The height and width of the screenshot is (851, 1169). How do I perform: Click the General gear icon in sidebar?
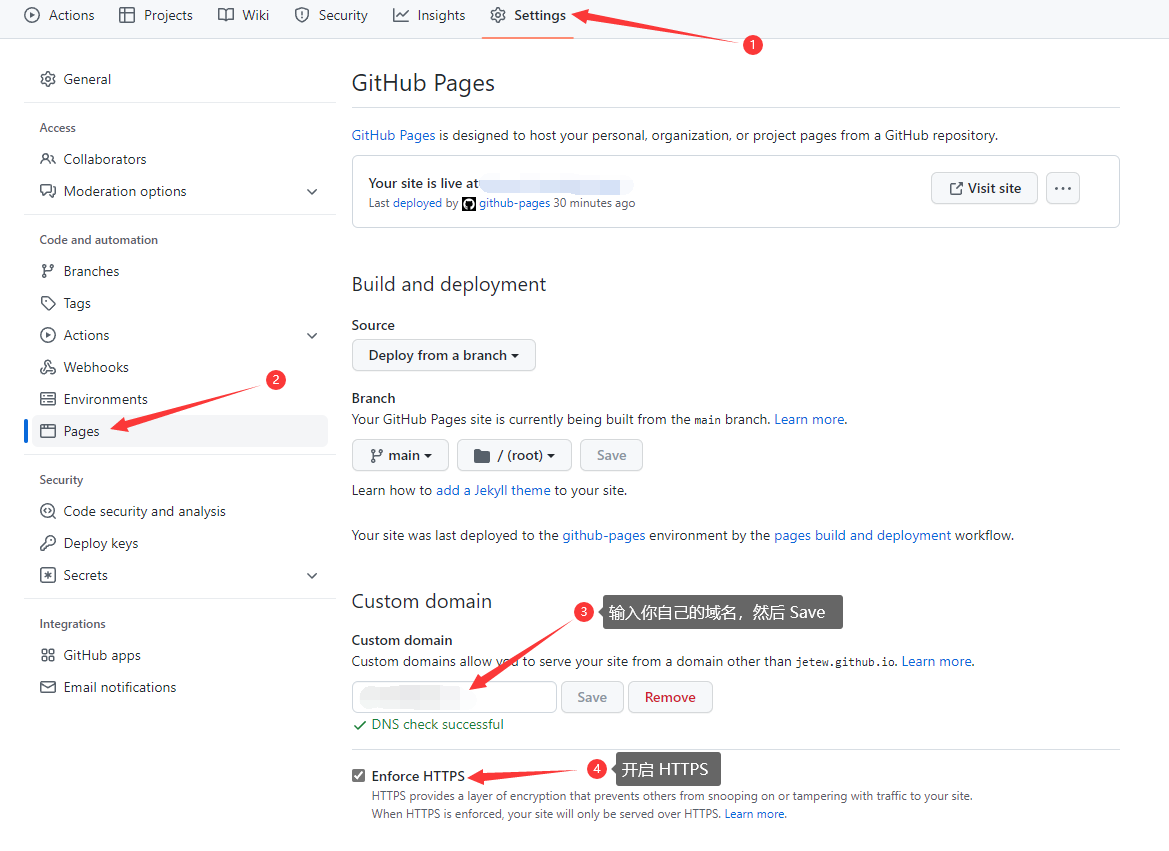click(x=47, y=79)
